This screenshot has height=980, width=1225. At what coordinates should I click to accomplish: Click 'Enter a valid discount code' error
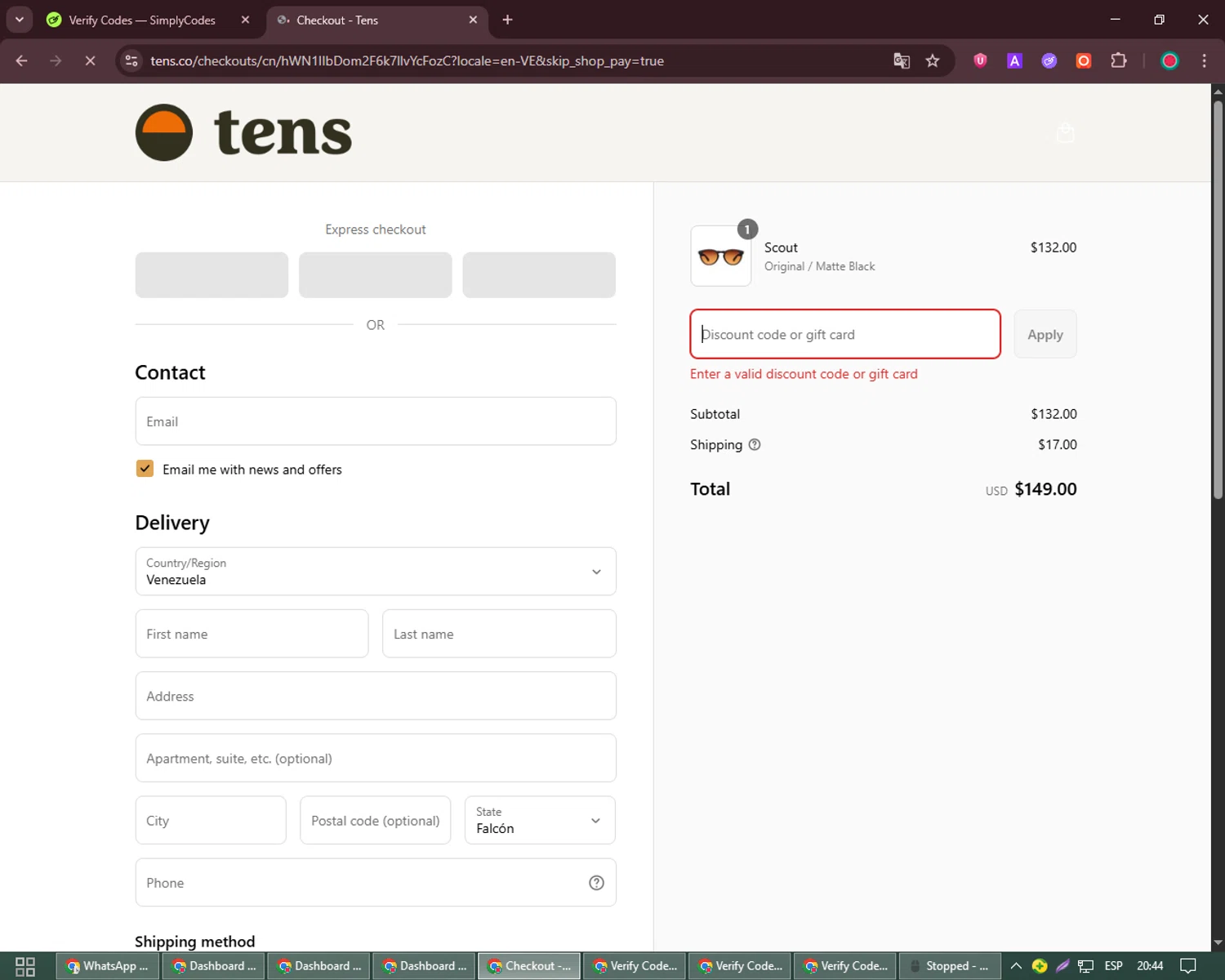pos(804,374)
